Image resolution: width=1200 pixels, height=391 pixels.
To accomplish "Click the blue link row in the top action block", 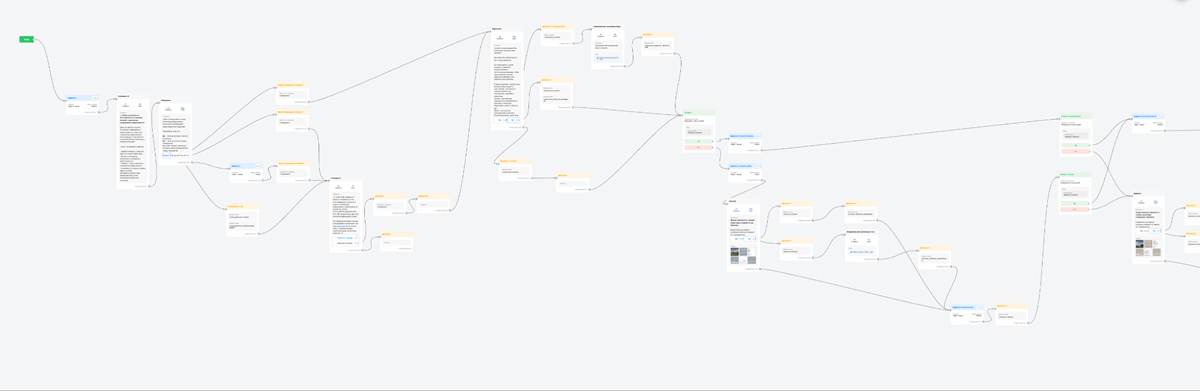I will coord(609,58).
